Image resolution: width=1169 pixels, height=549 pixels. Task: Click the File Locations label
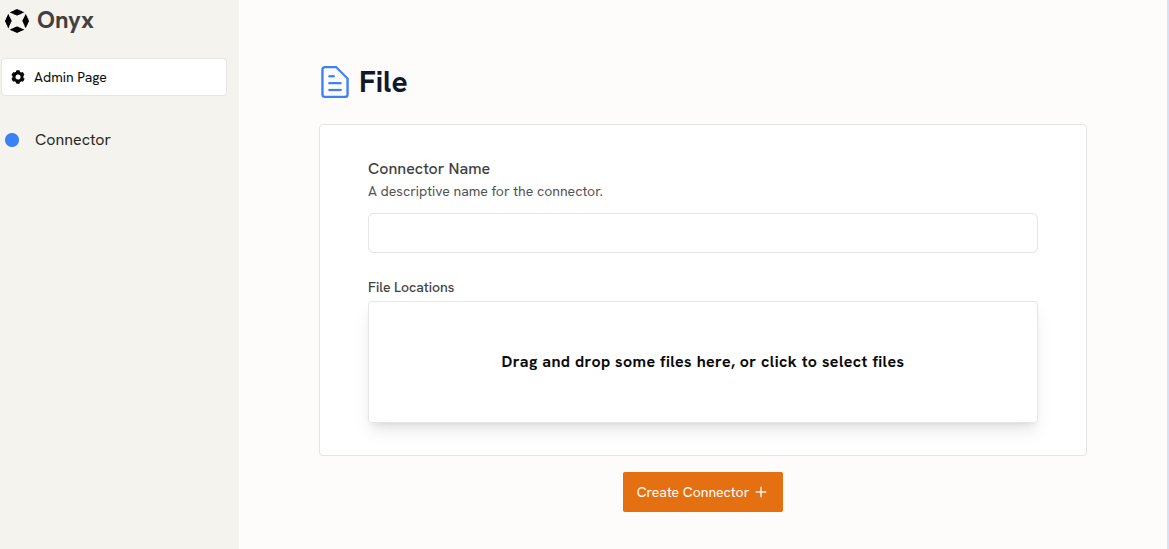pyautogui.click(x=411, y=287)
